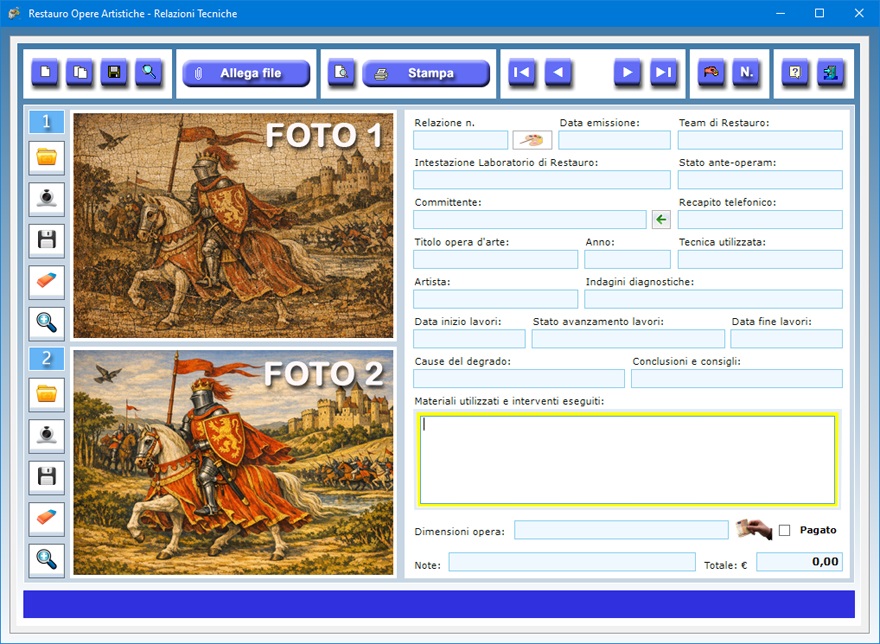Click the Stampa print button
This screenshot has width=880, height=644.
[426, 73]
